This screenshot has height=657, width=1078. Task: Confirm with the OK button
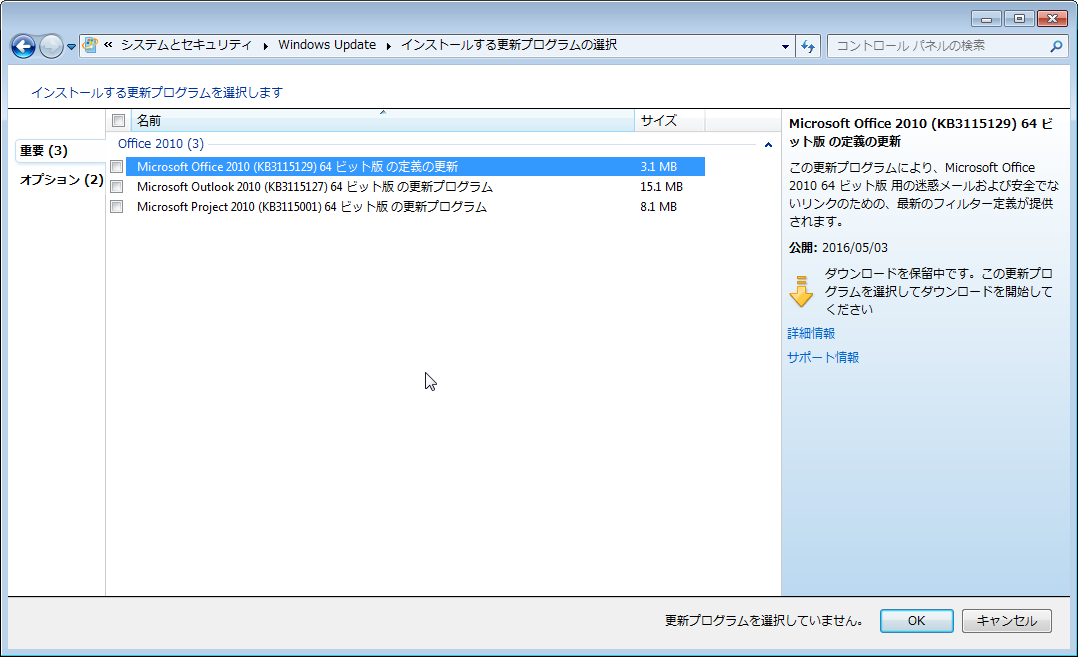(916, 621)
